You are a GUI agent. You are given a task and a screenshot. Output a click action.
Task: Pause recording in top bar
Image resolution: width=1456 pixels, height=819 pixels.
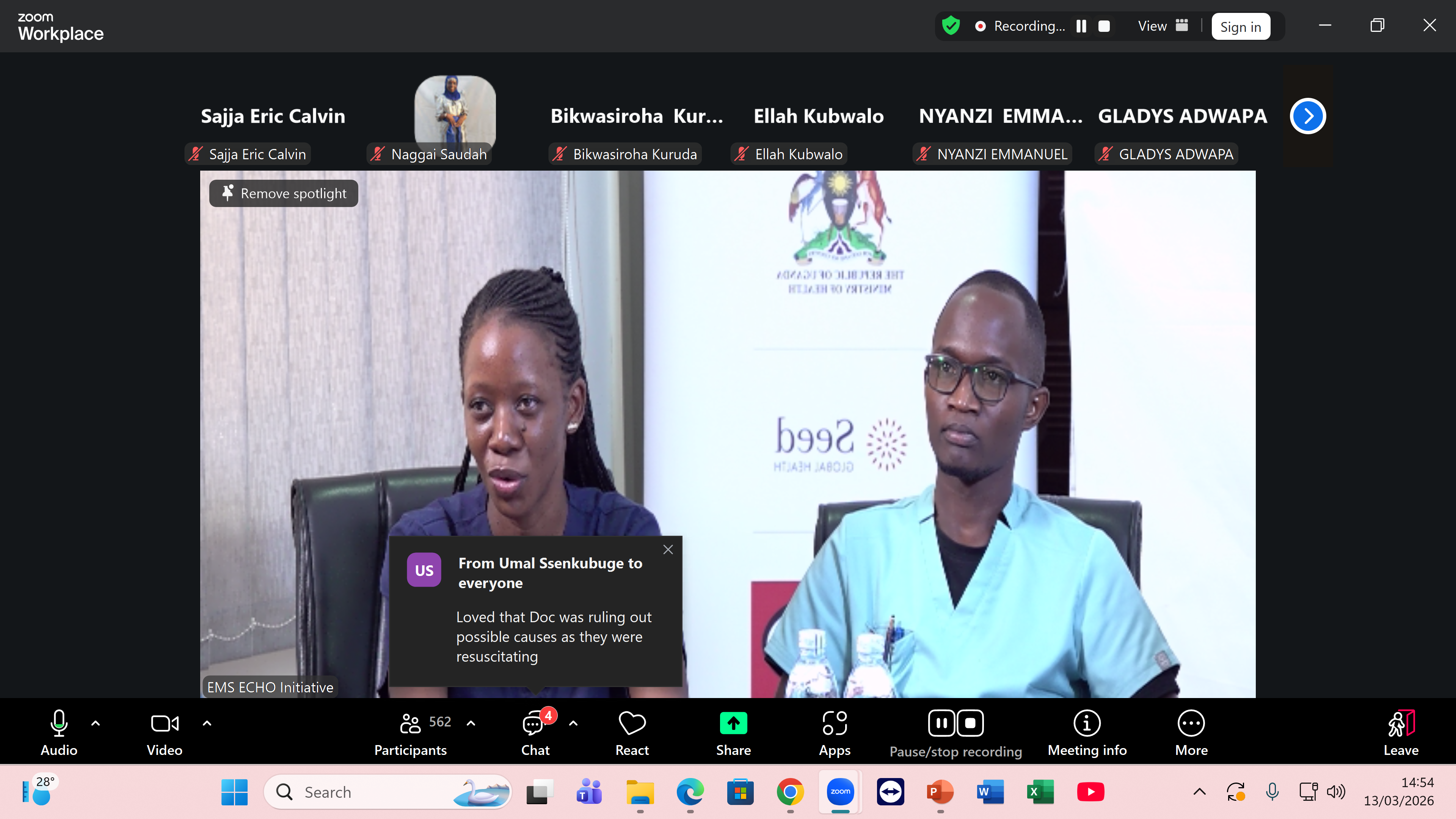click(x=1081, y=26)
